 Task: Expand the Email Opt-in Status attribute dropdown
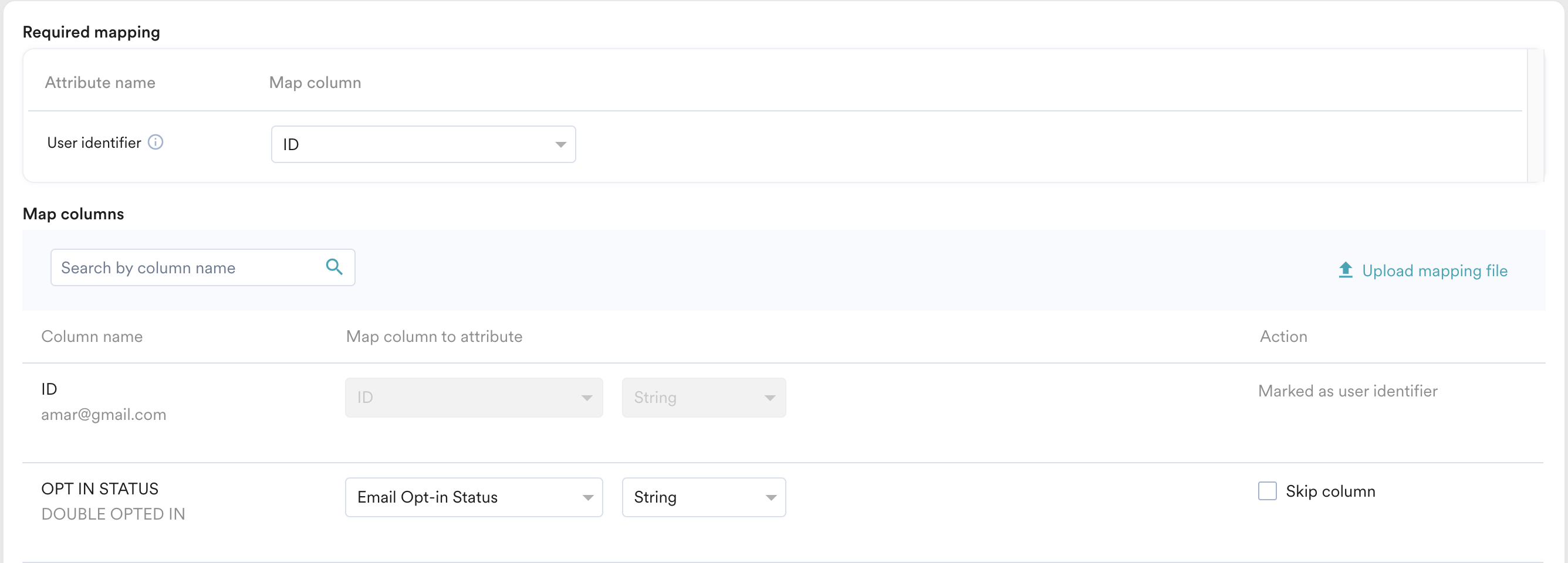[x=474, y=497]
